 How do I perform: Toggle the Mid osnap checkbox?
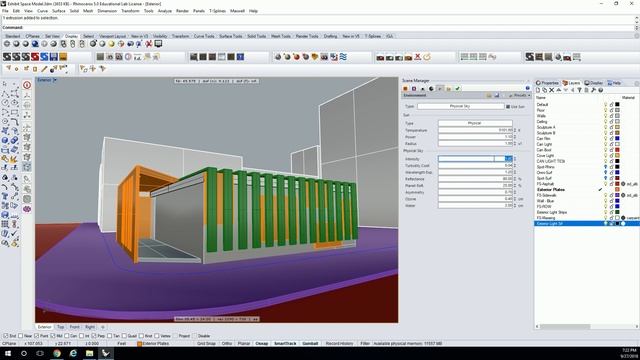(53, 336)
